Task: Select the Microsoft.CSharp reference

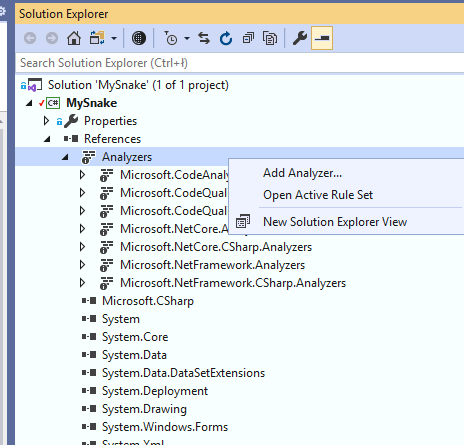Action: pos(148,301)
